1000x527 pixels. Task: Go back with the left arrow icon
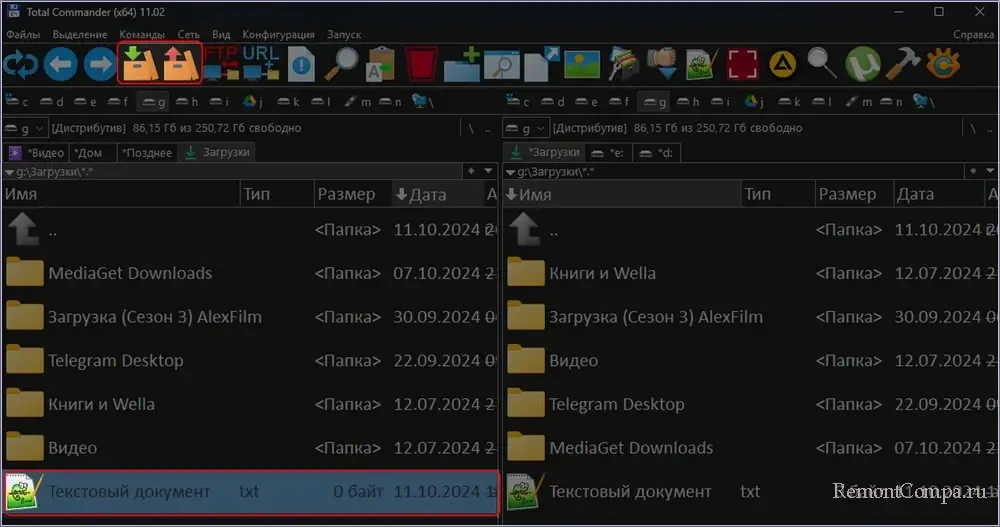[59, 64]
